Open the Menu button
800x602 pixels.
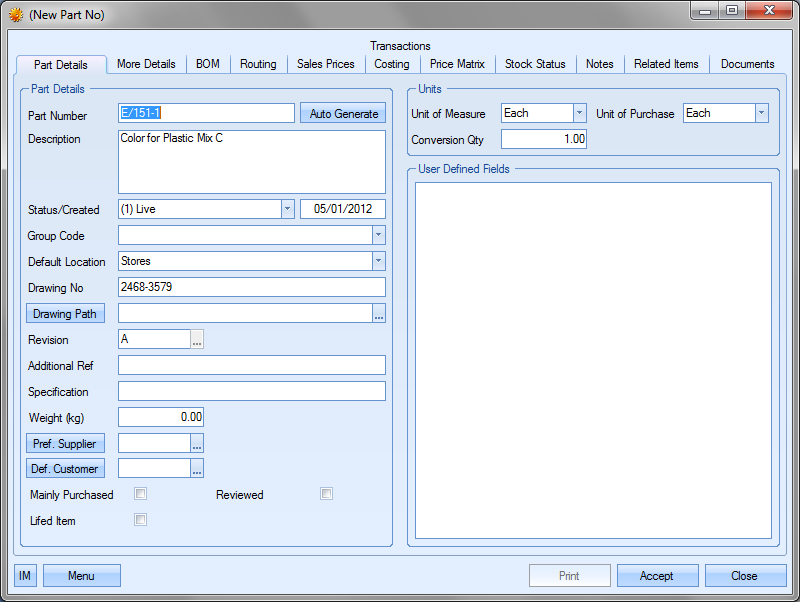[x=81, y=575]
